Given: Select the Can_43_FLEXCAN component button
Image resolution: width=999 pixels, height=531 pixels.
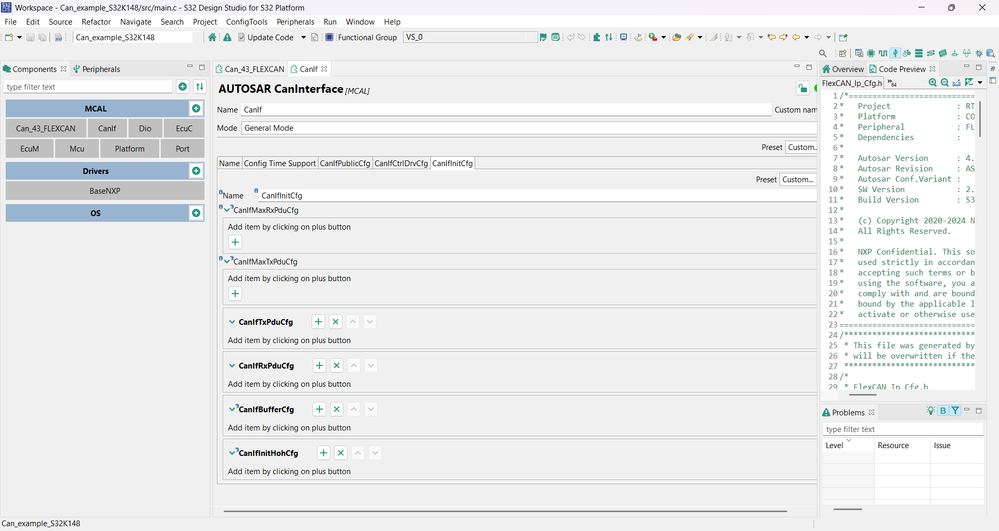Looking at the screenshot, I should pyautogui.click(x=46, y=128).
